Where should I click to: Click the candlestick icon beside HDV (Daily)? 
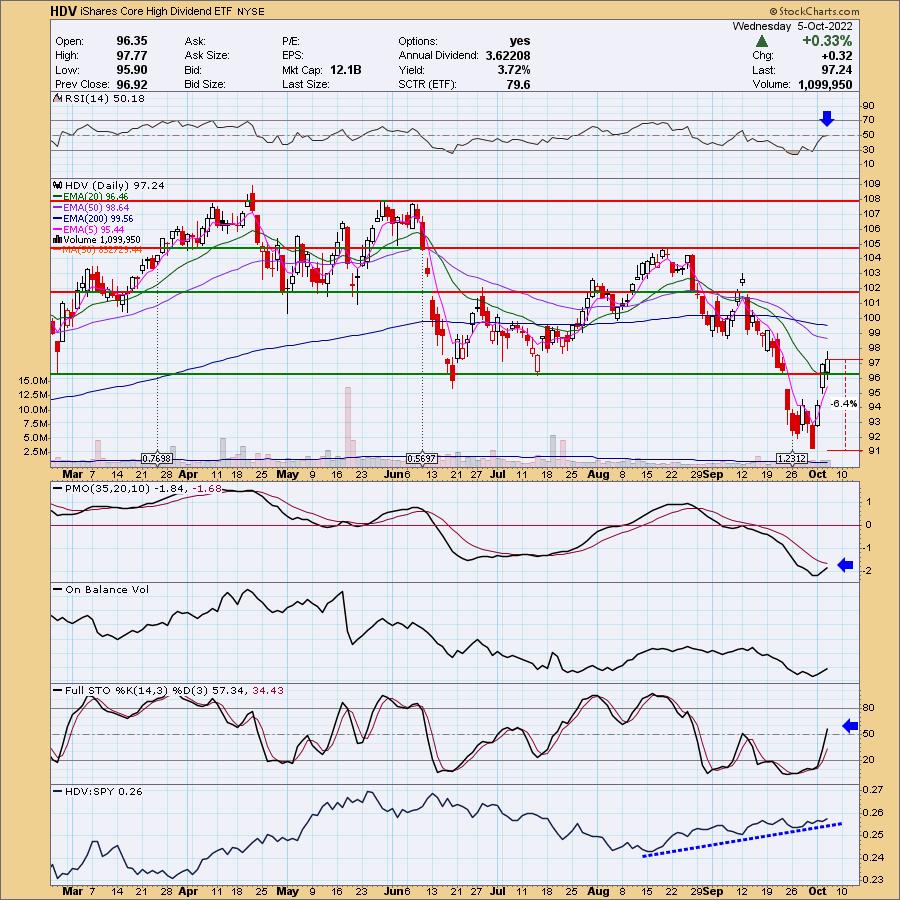coord(57,185)
